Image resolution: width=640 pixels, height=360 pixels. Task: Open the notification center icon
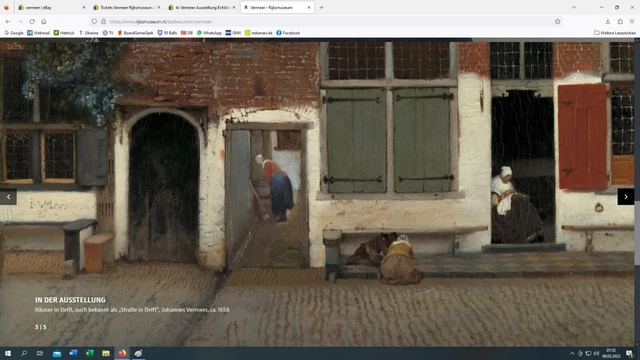pyautogui.click(x=629, y=353)
